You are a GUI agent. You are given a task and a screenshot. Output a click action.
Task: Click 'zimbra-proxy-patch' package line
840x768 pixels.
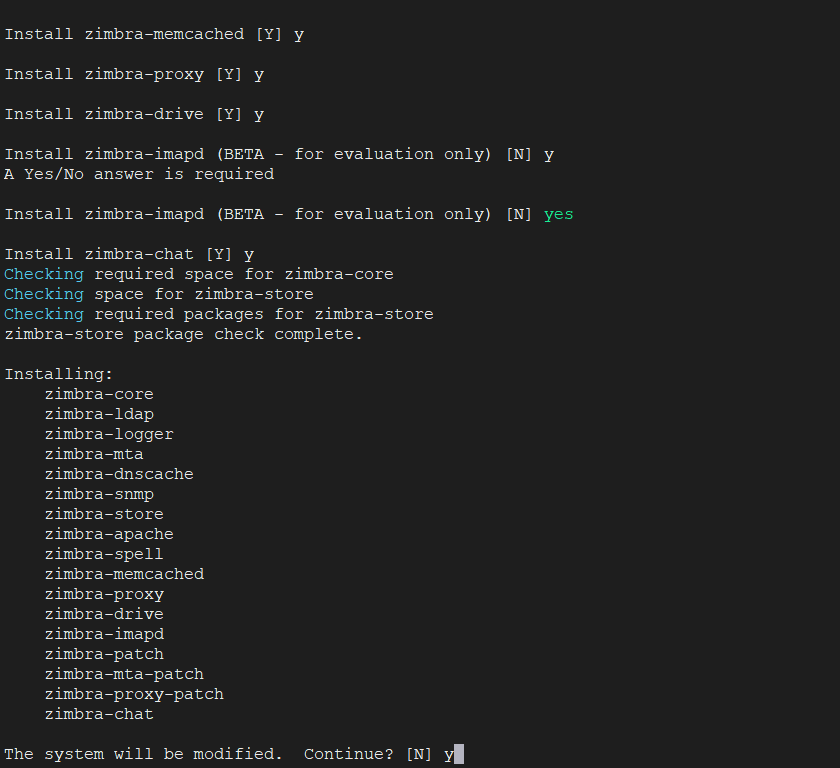point(134,694)
